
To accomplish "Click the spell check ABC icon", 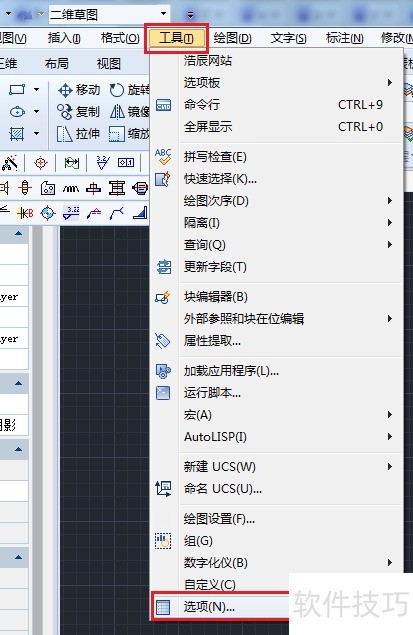I will coord(163,156).
